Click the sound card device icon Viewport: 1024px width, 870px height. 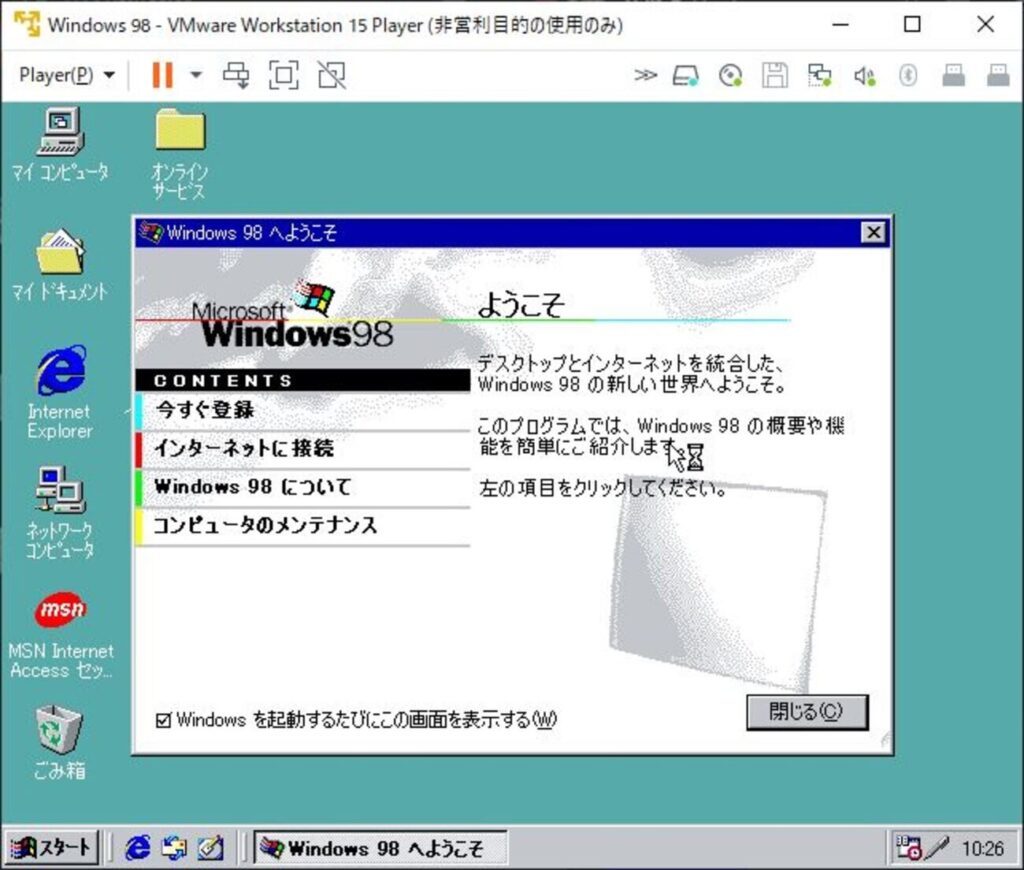click(864, 75)
